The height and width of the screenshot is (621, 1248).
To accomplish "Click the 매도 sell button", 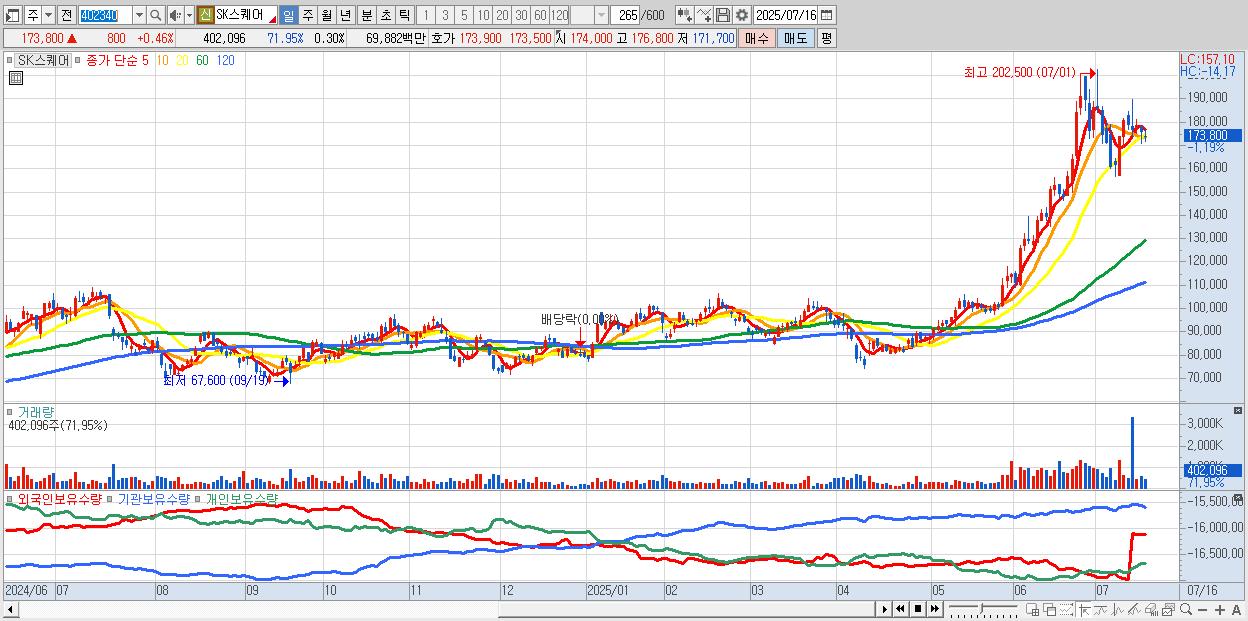I will point(796,38).
